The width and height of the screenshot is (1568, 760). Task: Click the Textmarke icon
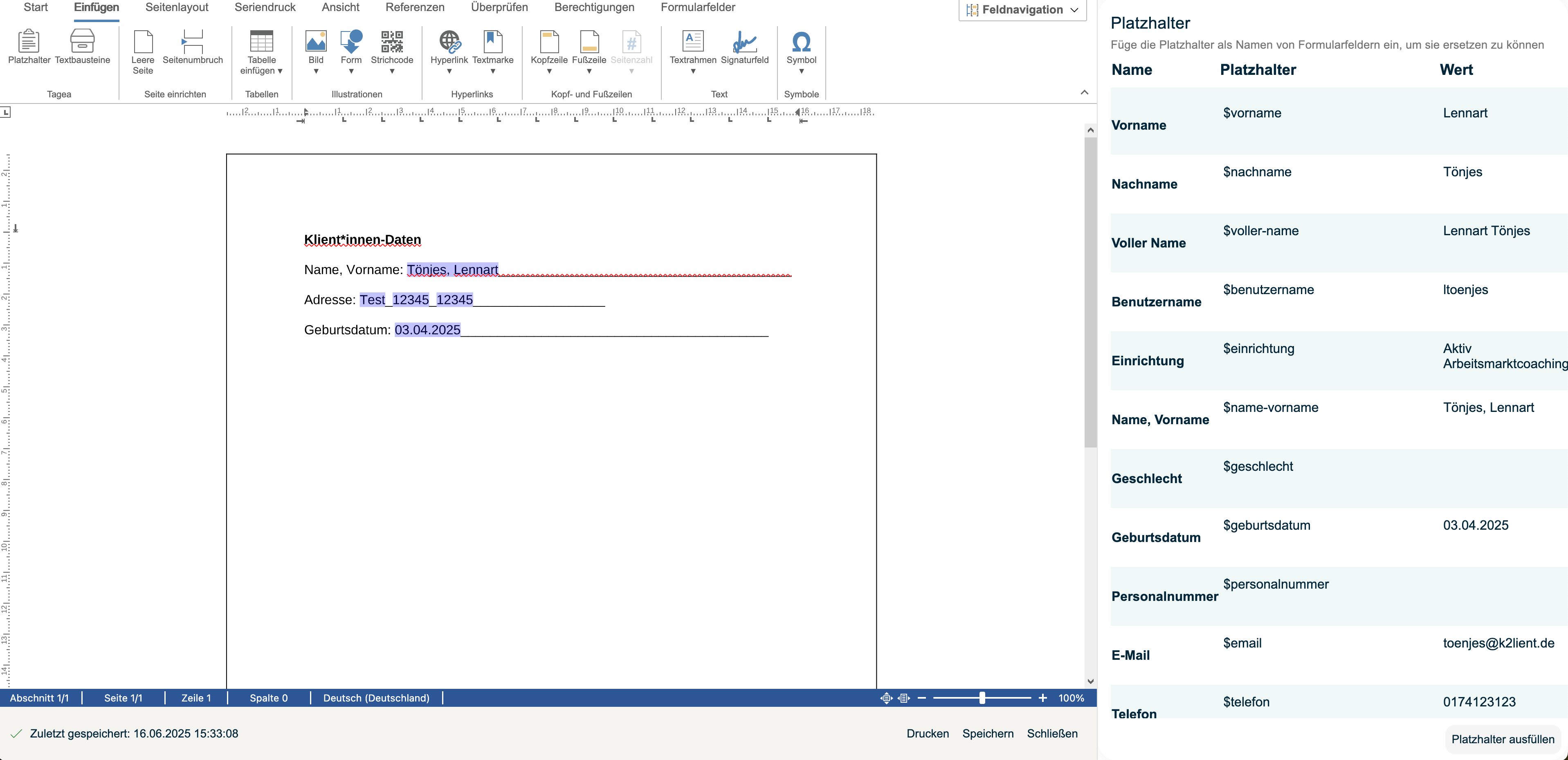pyautogui.click(x=492, y=41)
